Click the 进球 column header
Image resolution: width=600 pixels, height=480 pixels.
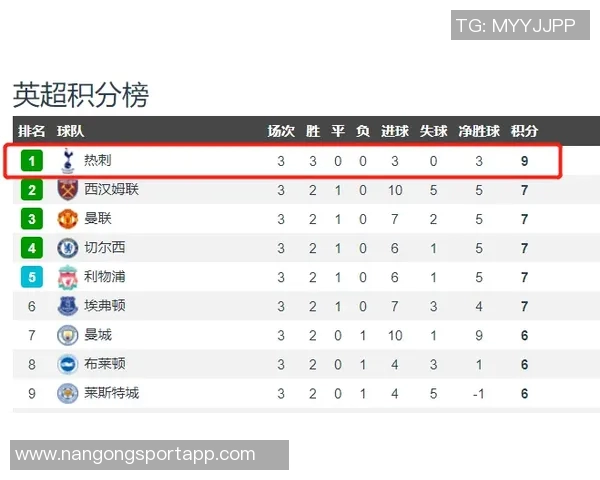[x=395, y=131]
